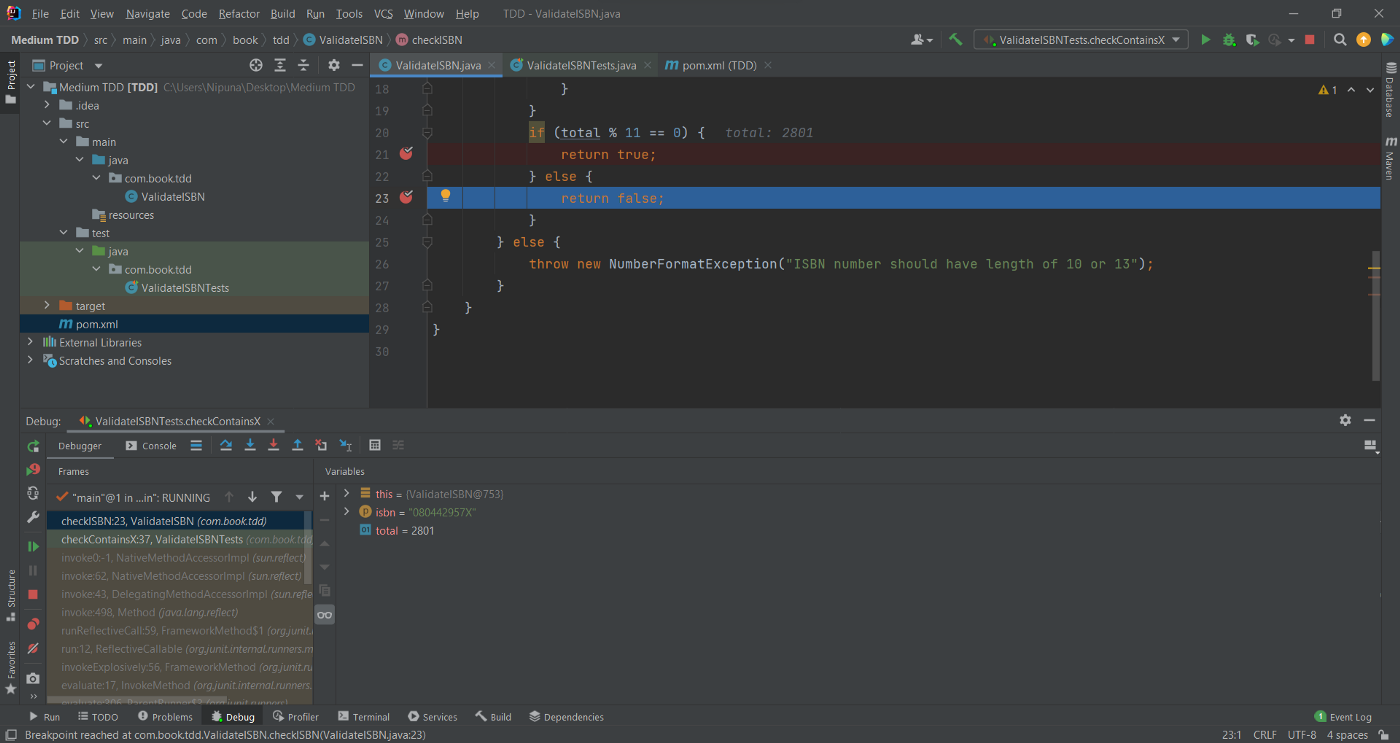Click View Breakpoints double red circle icon
Viewport: 1400px width, 743px height.
33,624
